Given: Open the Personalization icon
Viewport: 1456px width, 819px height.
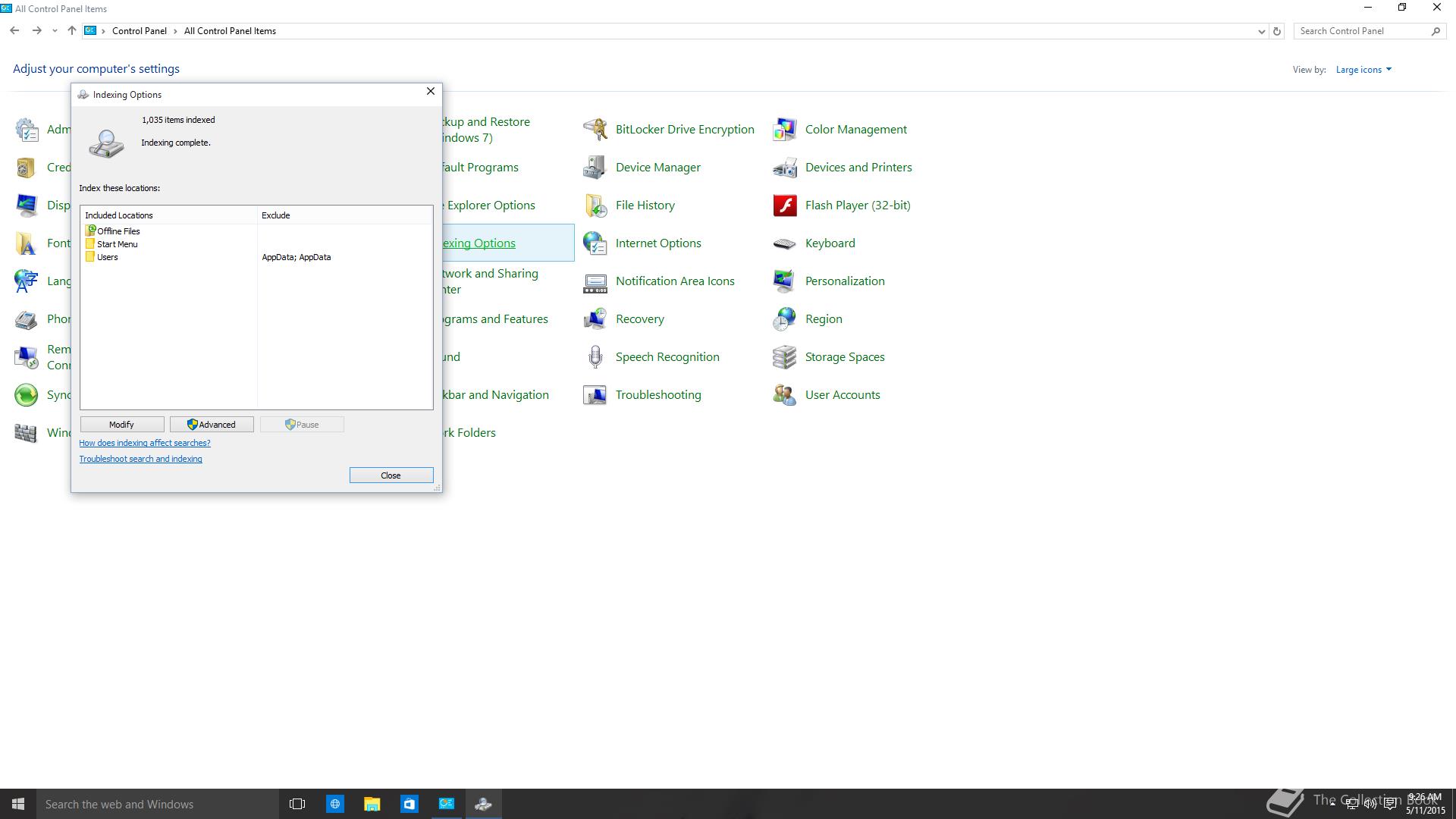Looking at the screenshot, I should [785, 281].
